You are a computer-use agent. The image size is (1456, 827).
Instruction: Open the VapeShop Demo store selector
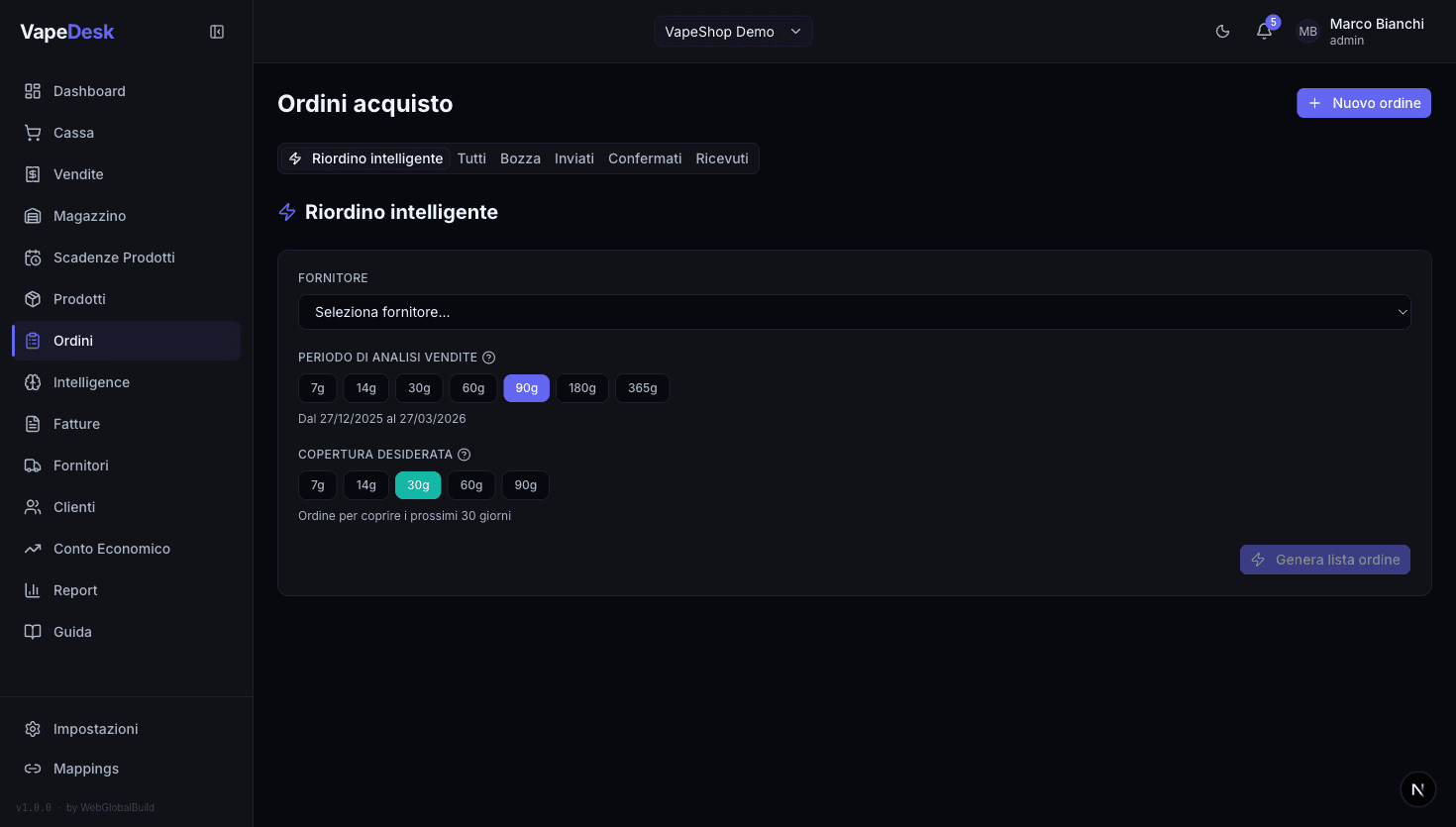(733, 32)
